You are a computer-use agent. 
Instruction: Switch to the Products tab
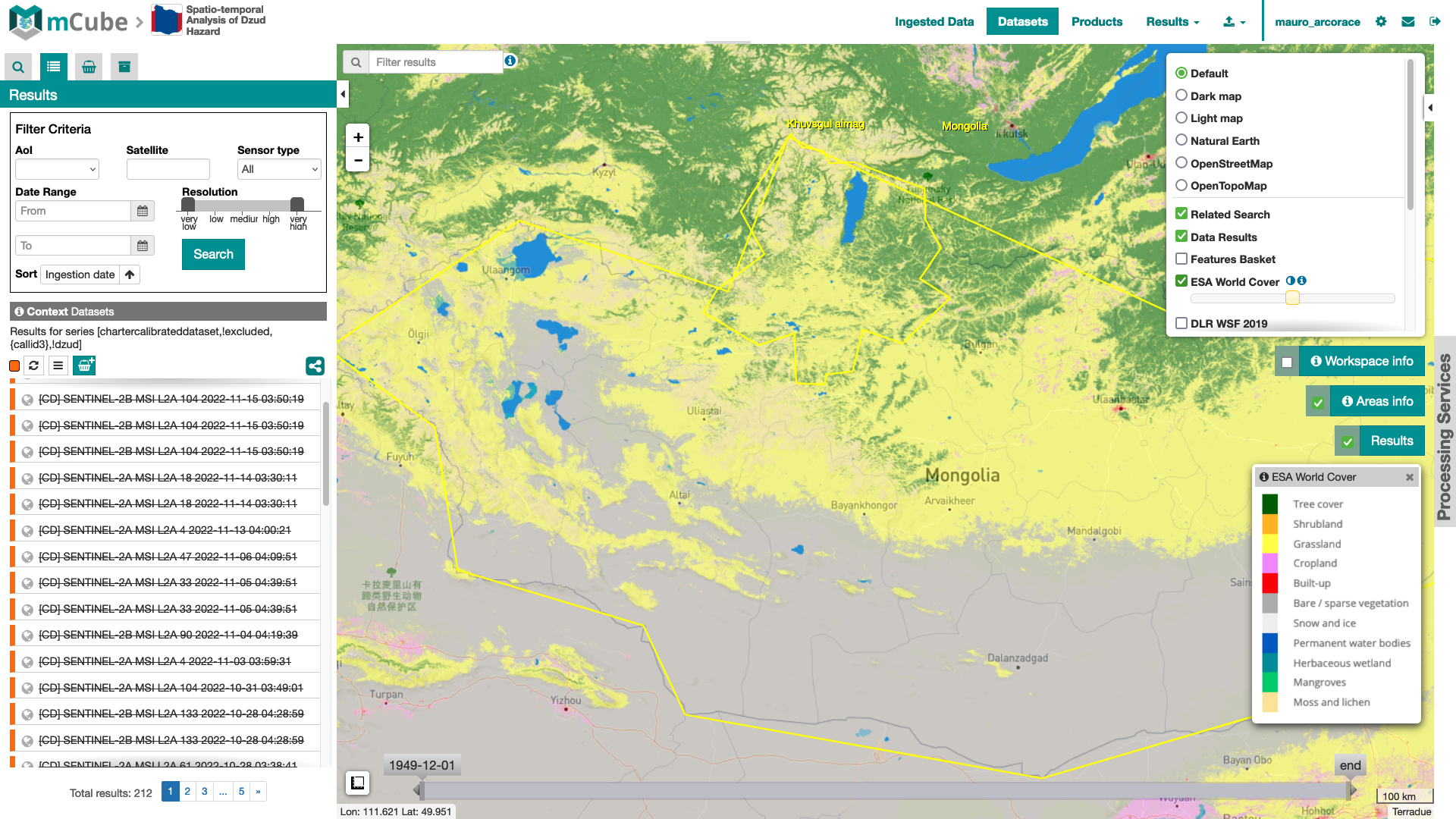[1097, 22]
